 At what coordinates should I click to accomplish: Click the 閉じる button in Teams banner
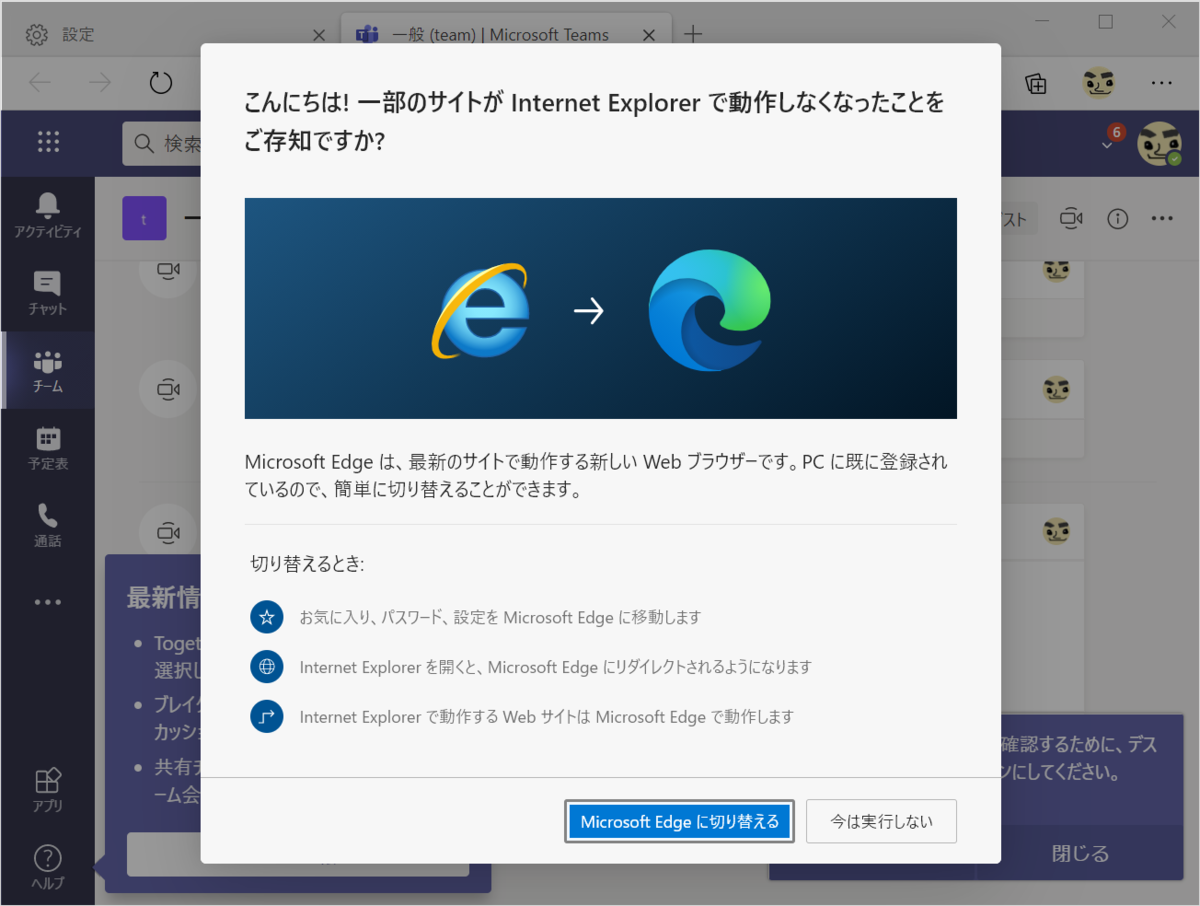point(1081,853)
